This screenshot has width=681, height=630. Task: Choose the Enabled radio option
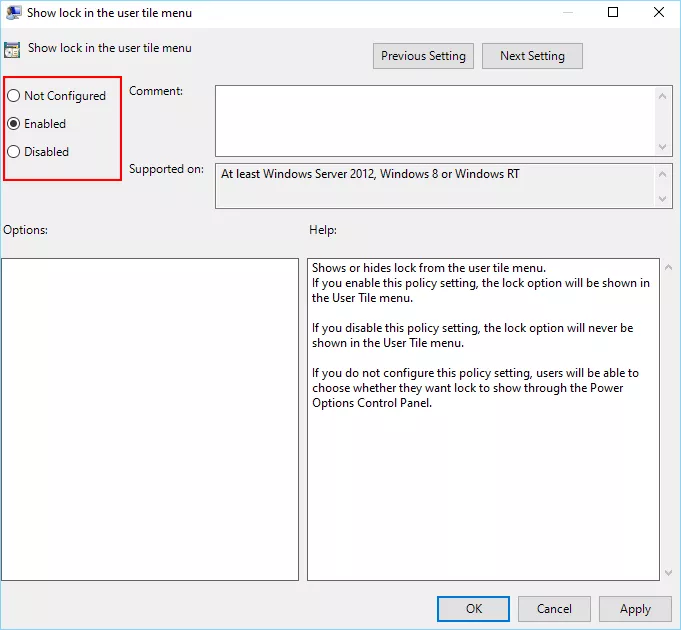[x=13, y=124]
